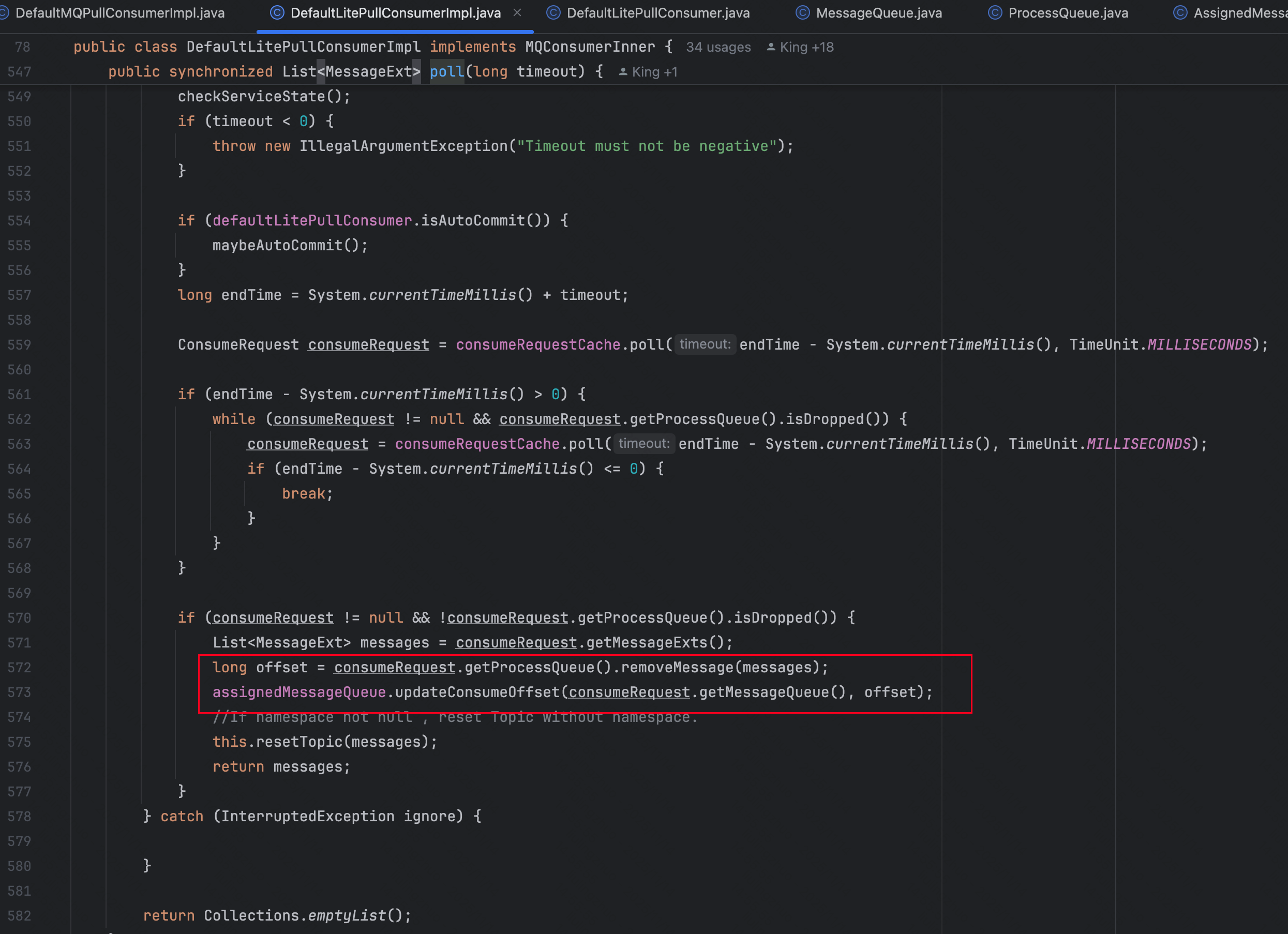
Task: Click timeout parameter hint on line 559
Action: (x=705, y=344)
